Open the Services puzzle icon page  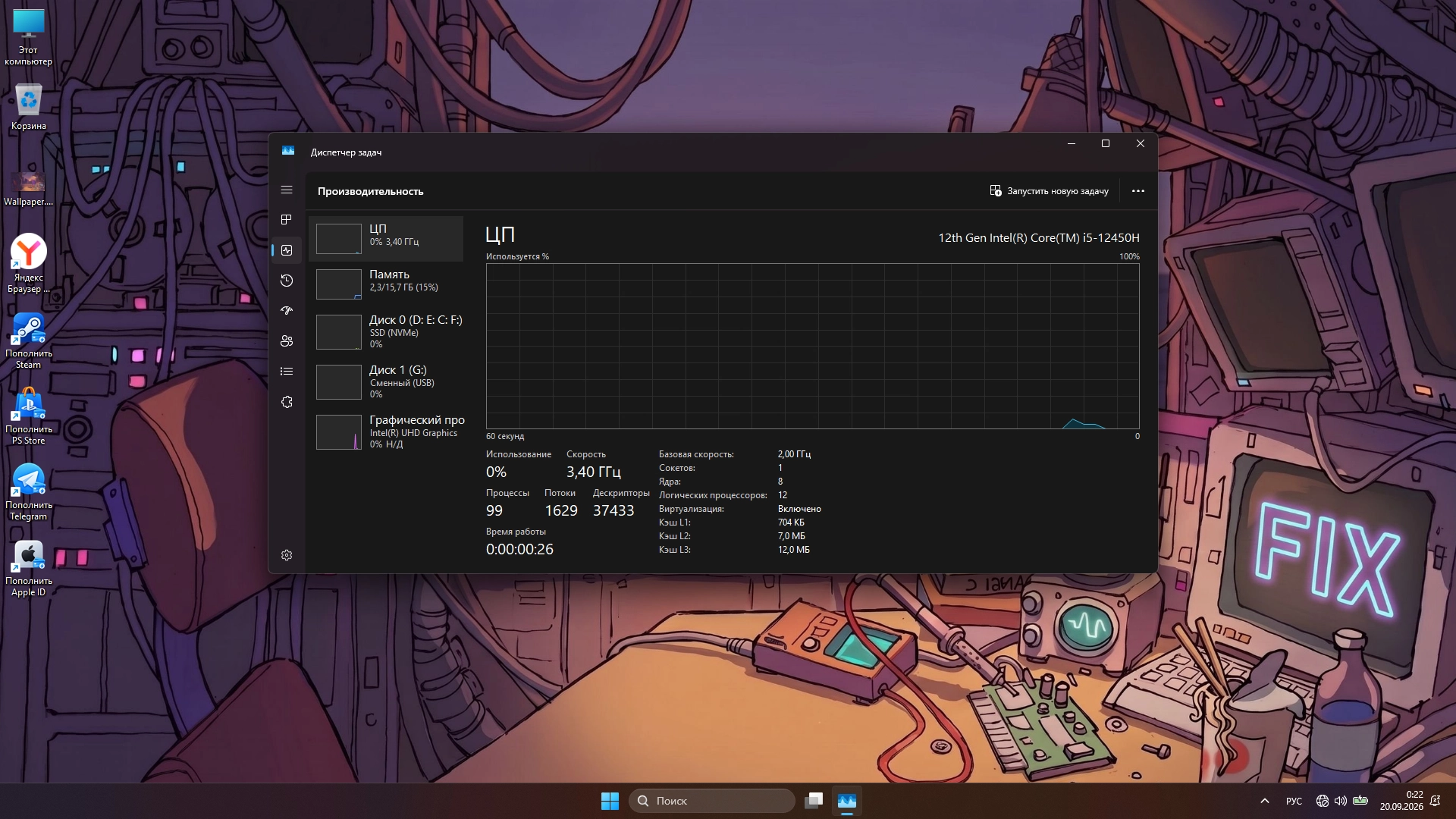coord(287,402)
